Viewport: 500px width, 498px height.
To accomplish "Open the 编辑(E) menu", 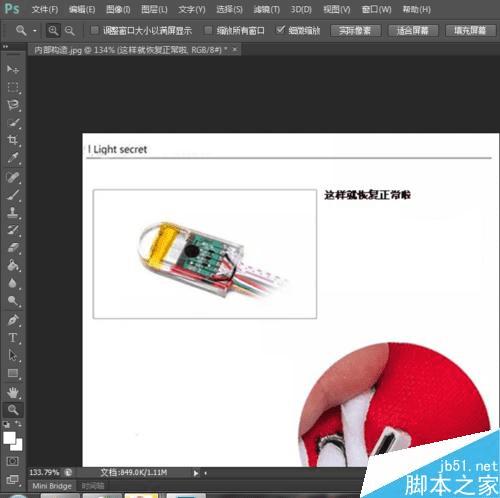I will [82, 9].
